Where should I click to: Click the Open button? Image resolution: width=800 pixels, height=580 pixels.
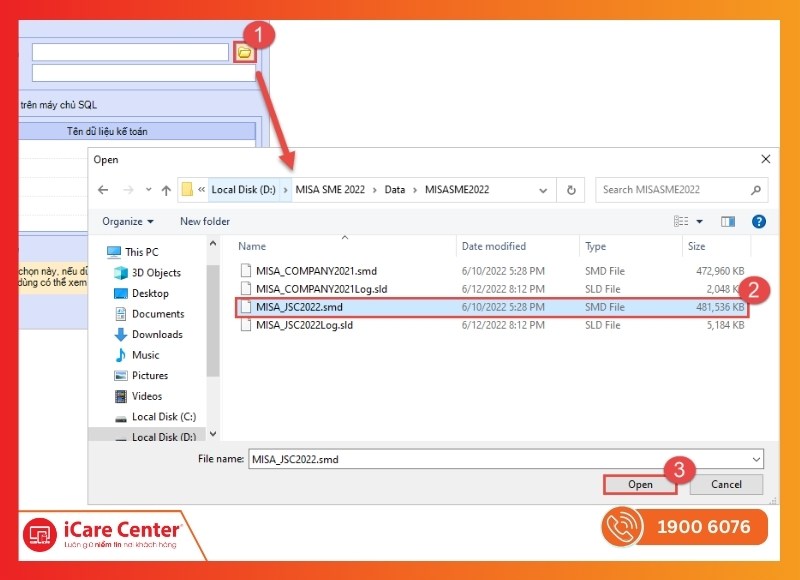[x=640, y=485]
